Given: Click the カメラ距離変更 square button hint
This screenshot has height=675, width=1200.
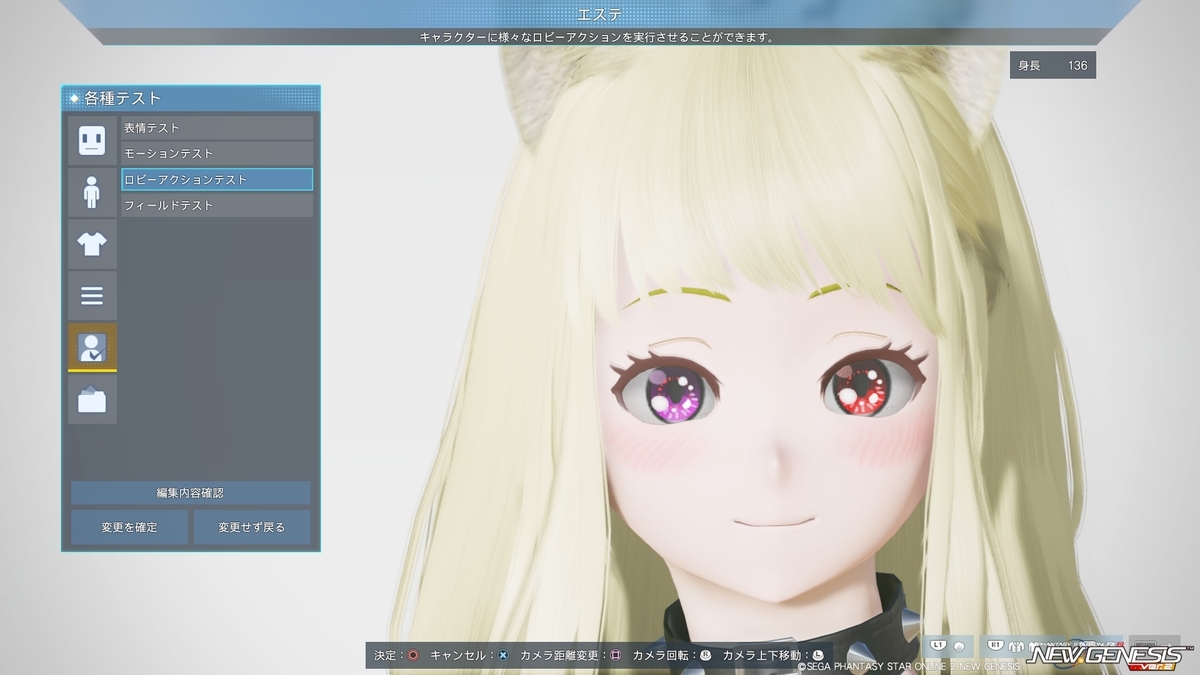Looking at the screenshot, I should point(616,655).
